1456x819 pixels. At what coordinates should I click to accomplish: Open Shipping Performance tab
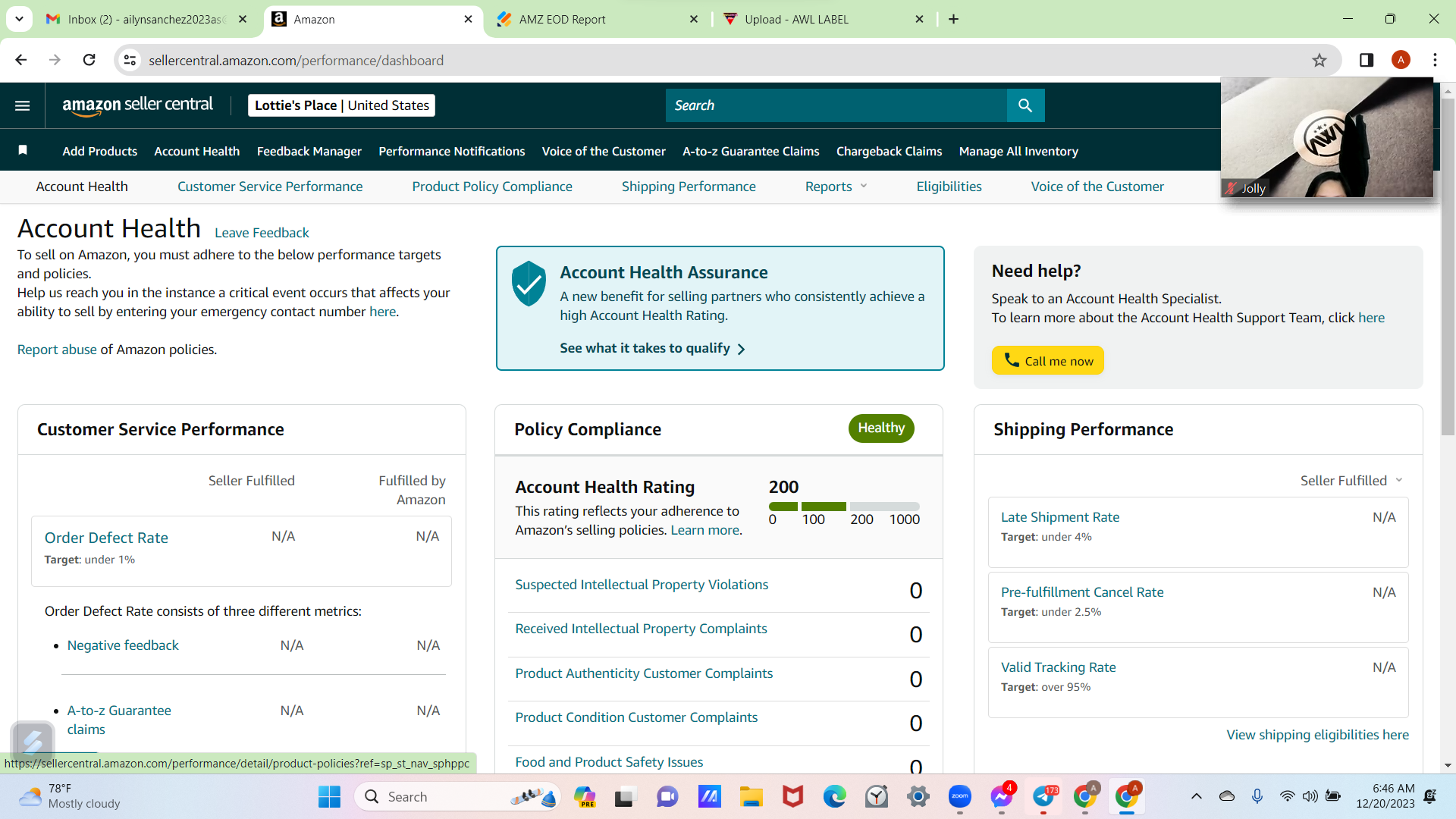click(689, 187)
